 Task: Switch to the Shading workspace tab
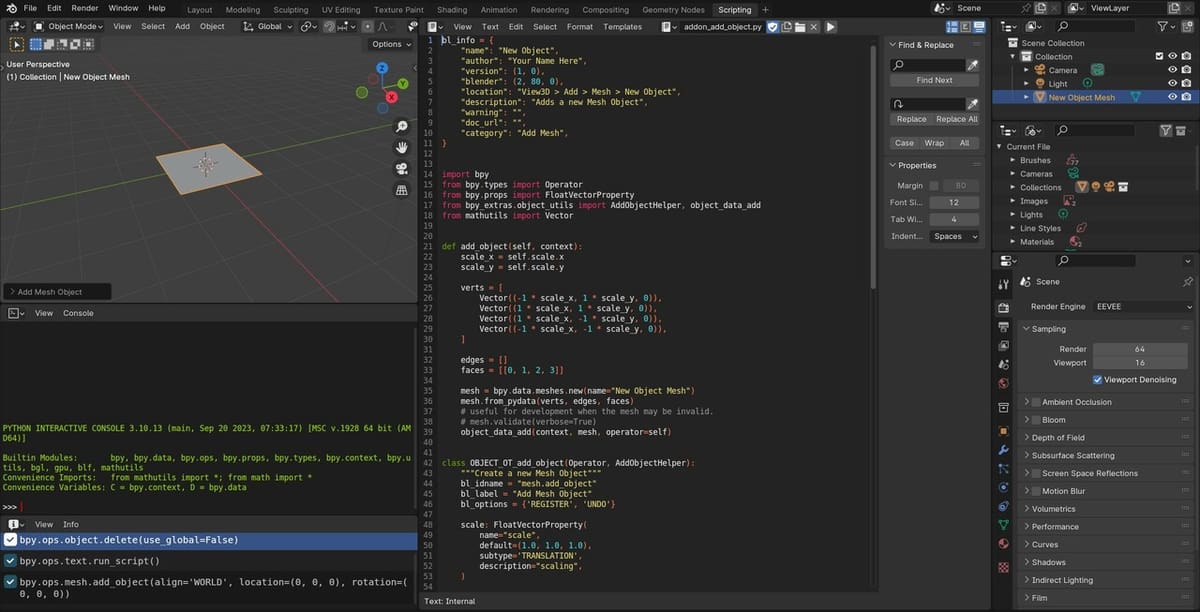[x=452, y=9]
